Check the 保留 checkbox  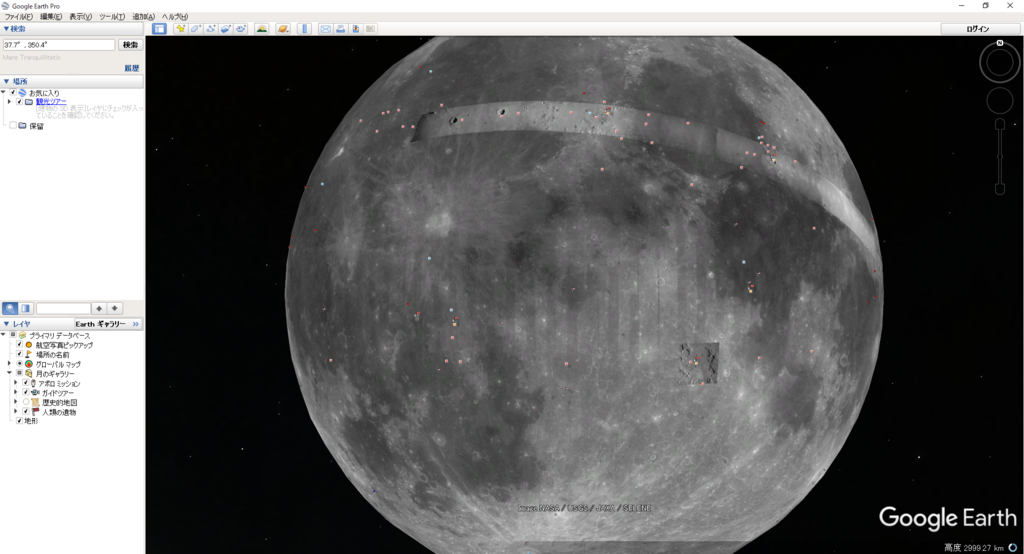pyautogui.click(x=13, y=125)
